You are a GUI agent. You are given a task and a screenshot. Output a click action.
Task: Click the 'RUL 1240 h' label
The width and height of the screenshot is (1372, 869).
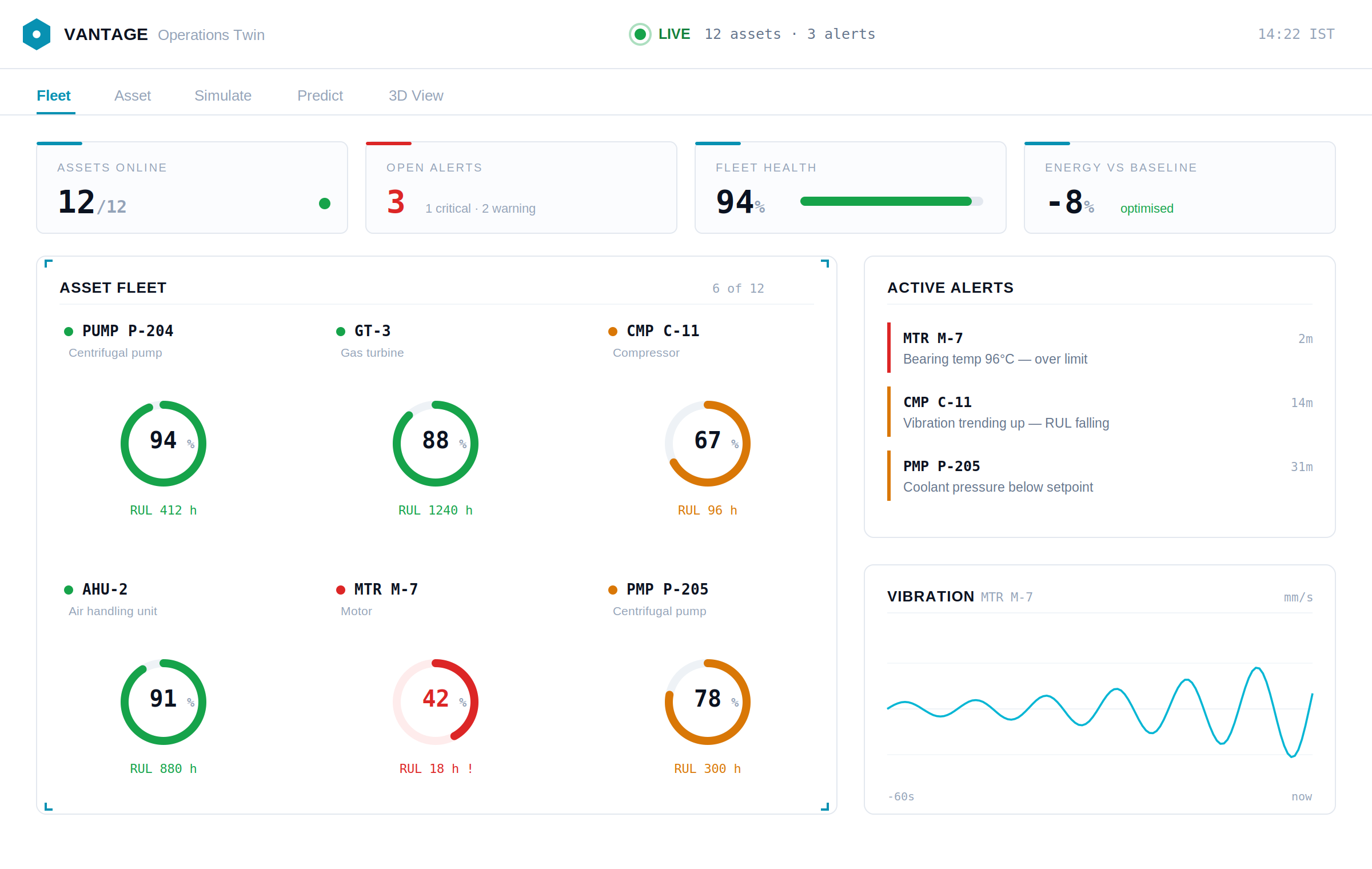pyautogui.click(x=436, y=510)
